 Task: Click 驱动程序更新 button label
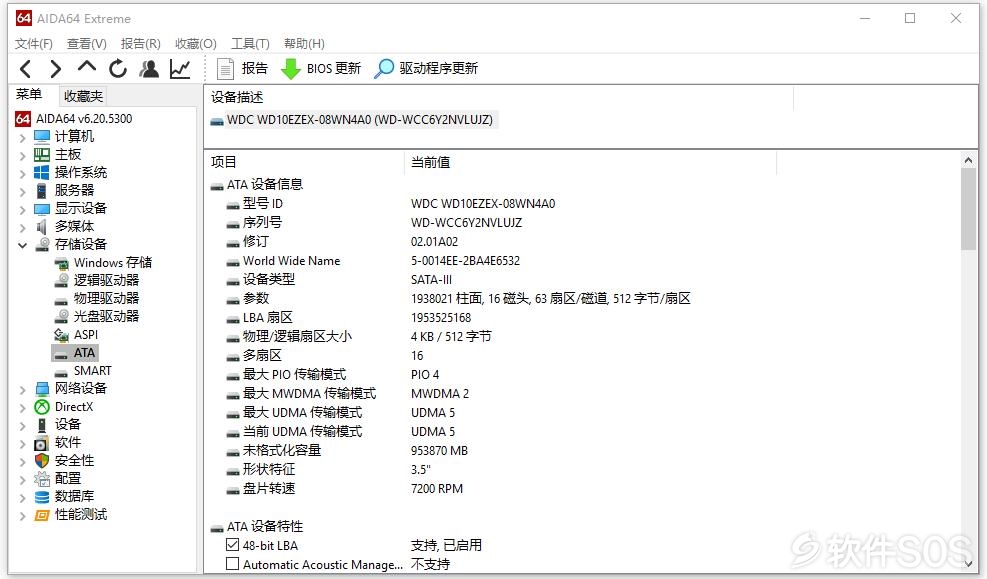pyautogui.click(x=438, y=69)
